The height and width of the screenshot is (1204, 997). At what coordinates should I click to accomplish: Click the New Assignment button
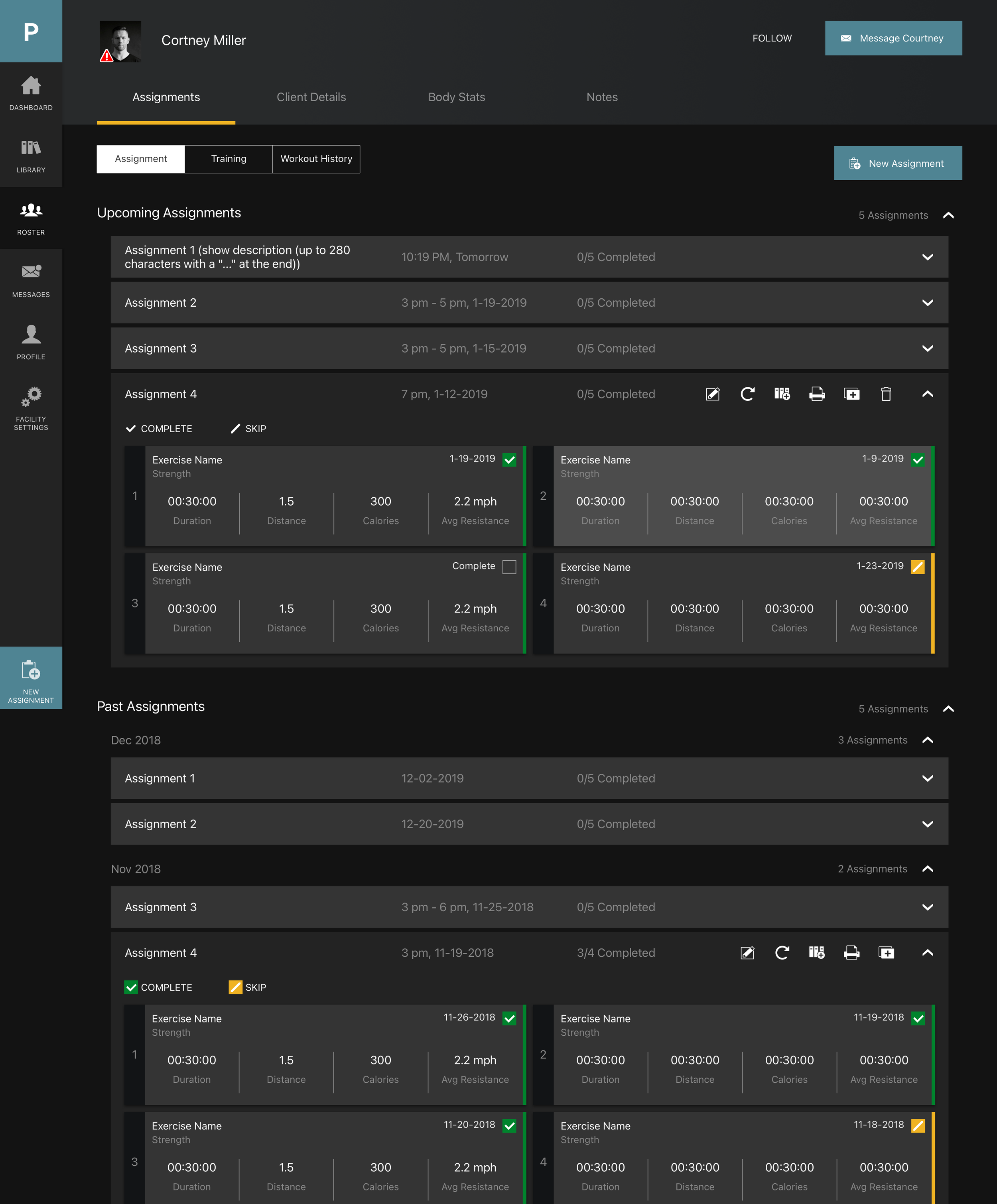point(898,164)
